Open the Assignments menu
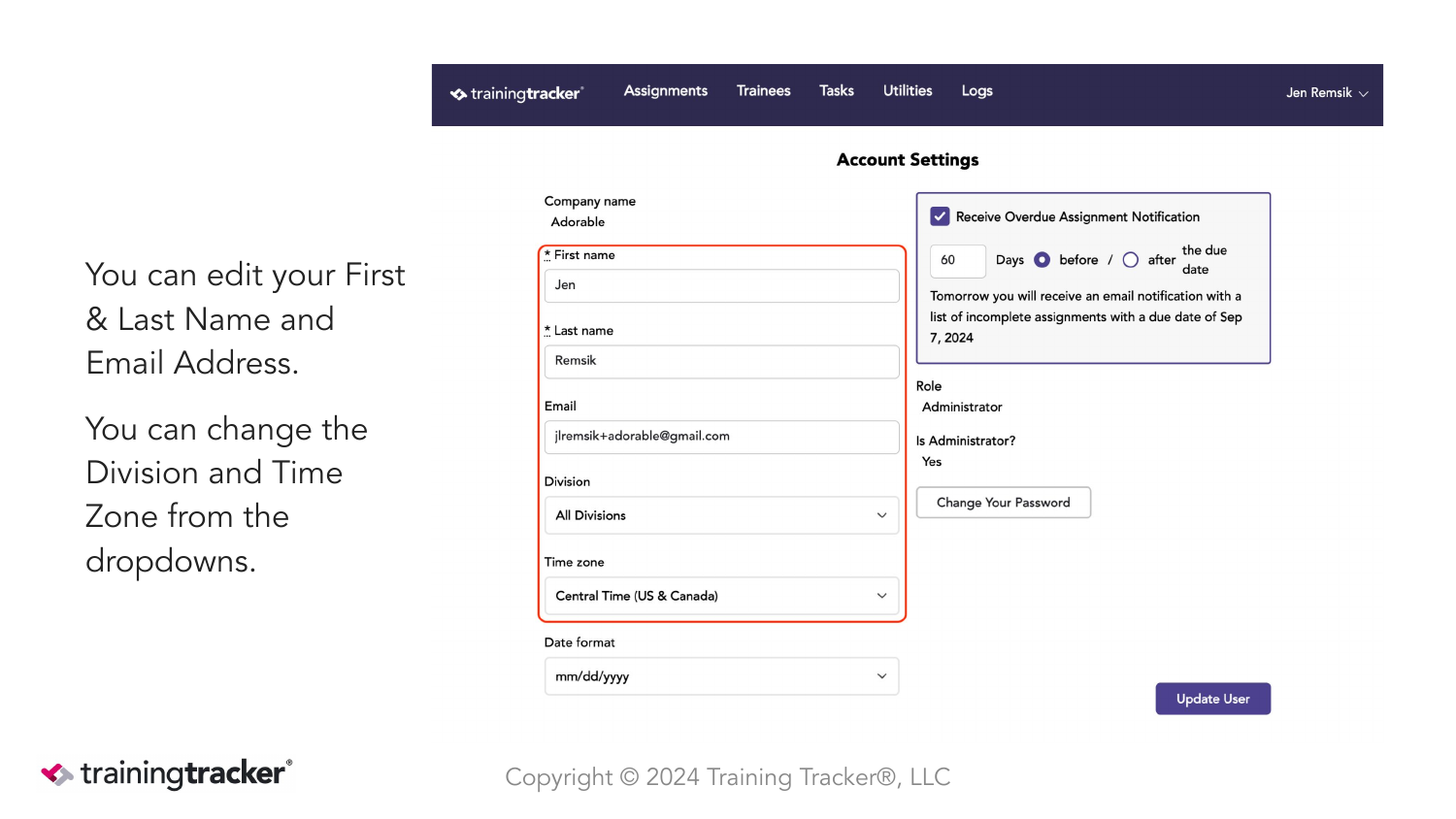Image resolution: width=1456 pixels, height=819 pixels. [x=666, y=91]
